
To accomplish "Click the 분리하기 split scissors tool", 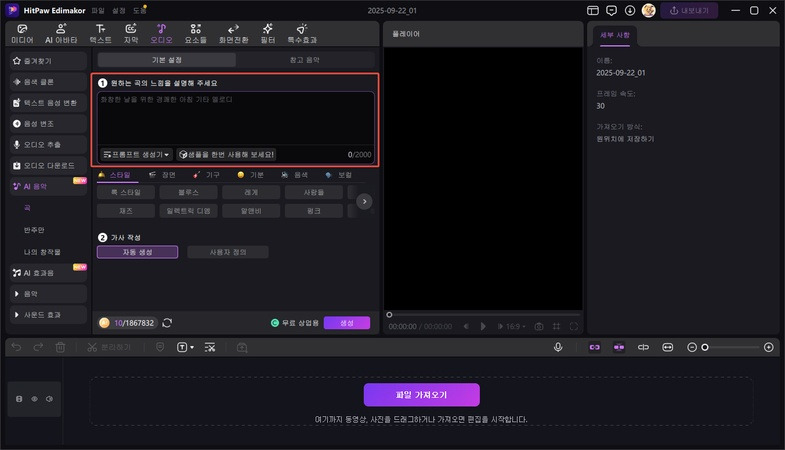I will [109, 347].
